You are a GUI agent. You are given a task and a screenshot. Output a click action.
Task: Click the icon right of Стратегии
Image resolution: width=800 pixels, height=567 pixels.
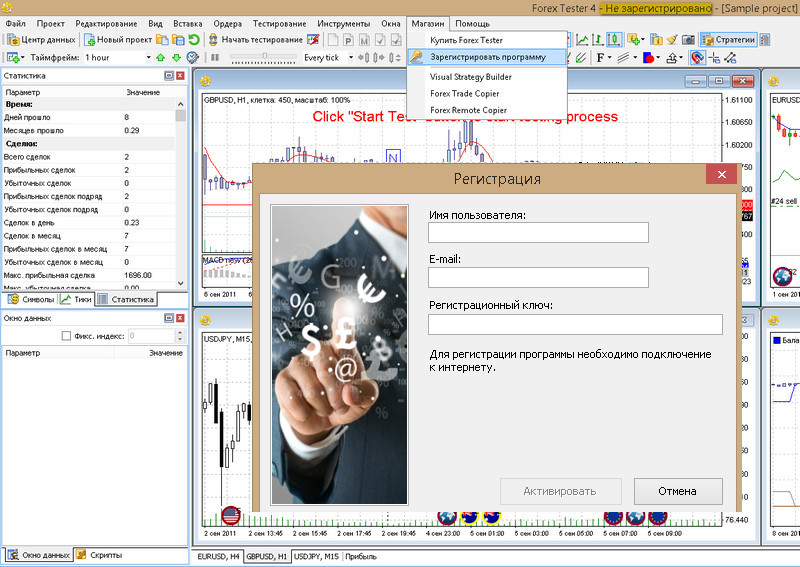click(x=765, y=40)
